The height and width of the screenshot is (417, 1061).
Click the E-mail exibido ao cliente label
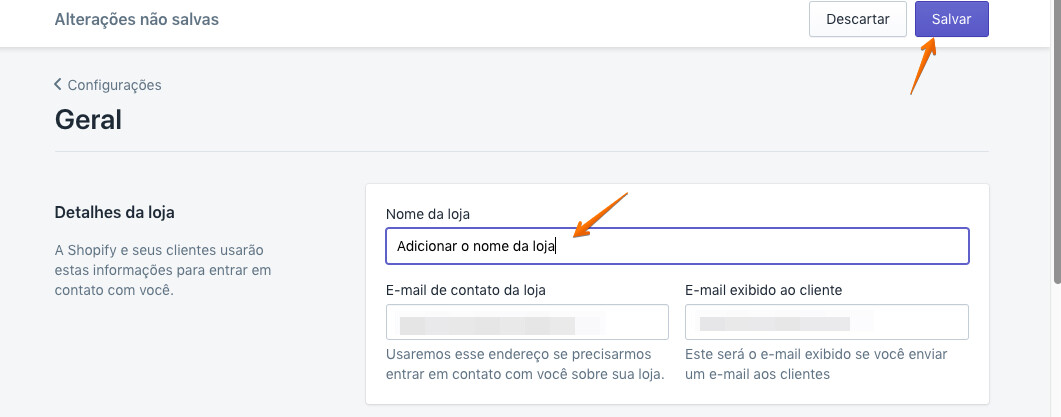click(x=763, y=290)
